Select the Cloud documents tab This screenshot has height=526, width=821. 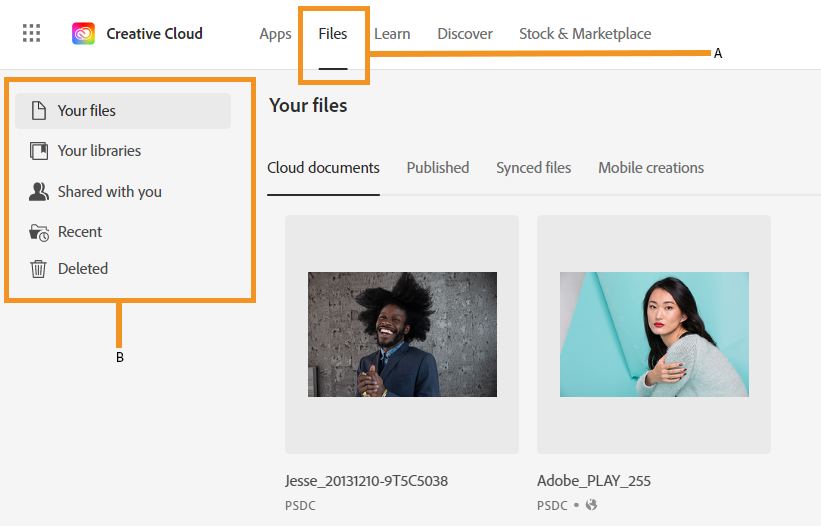click(323, 168)
